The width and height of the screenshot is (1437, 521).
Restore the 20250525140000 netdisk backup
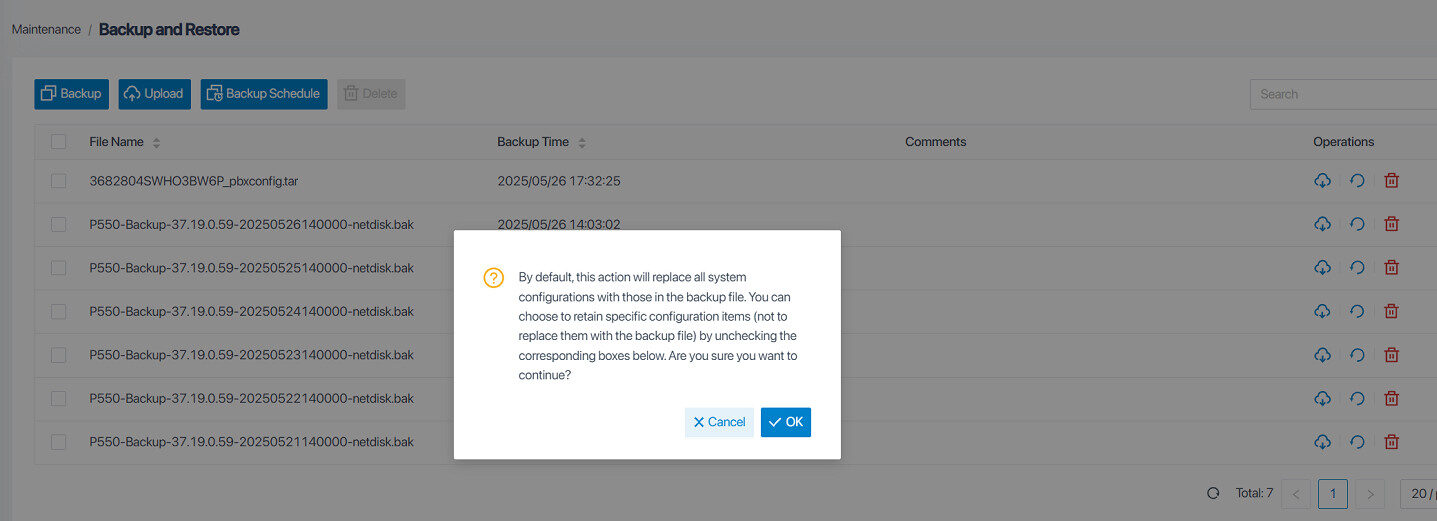[1357, 268]
